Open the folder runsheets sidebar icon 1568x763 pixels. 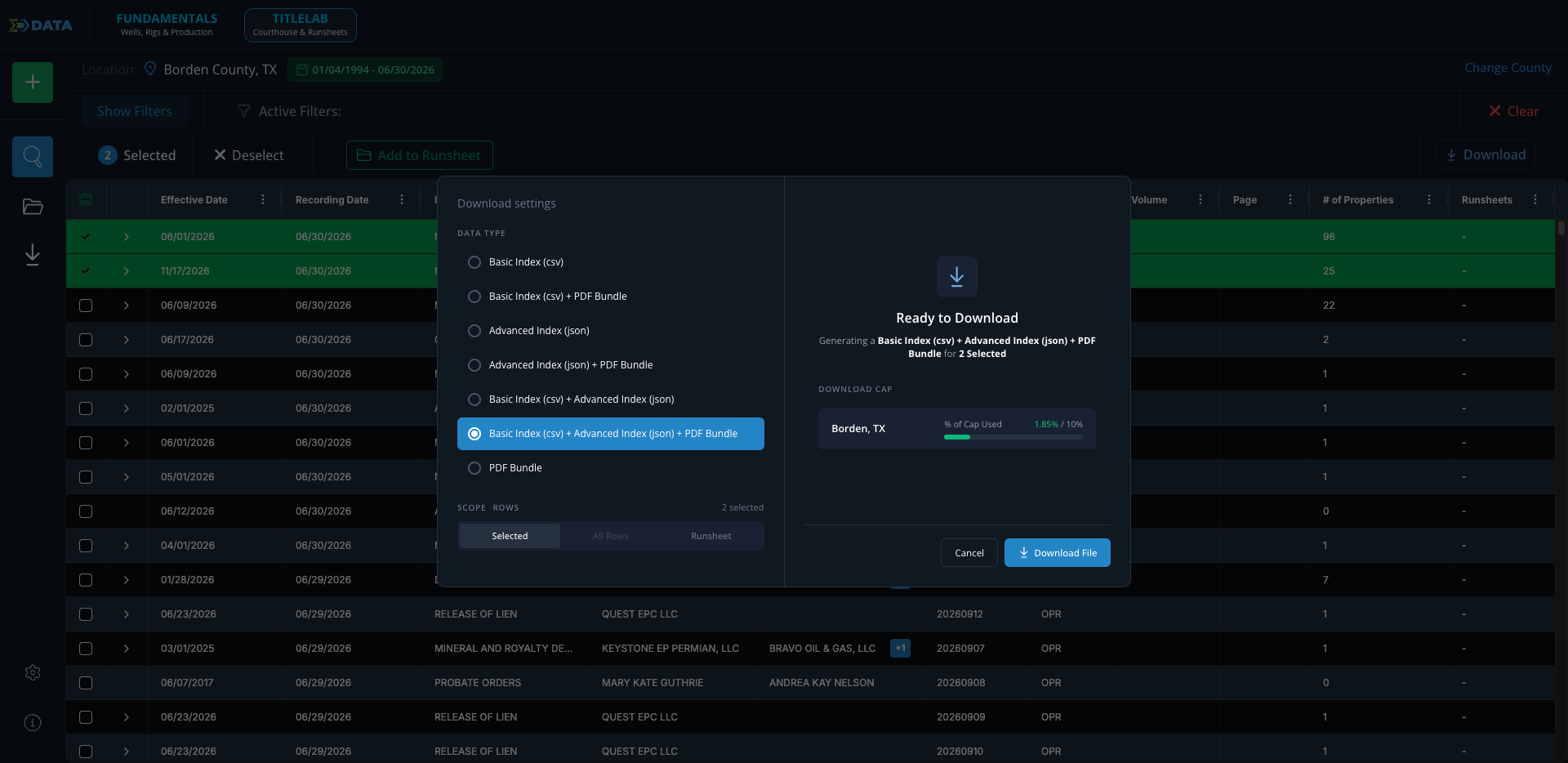[x=33, y=207]
